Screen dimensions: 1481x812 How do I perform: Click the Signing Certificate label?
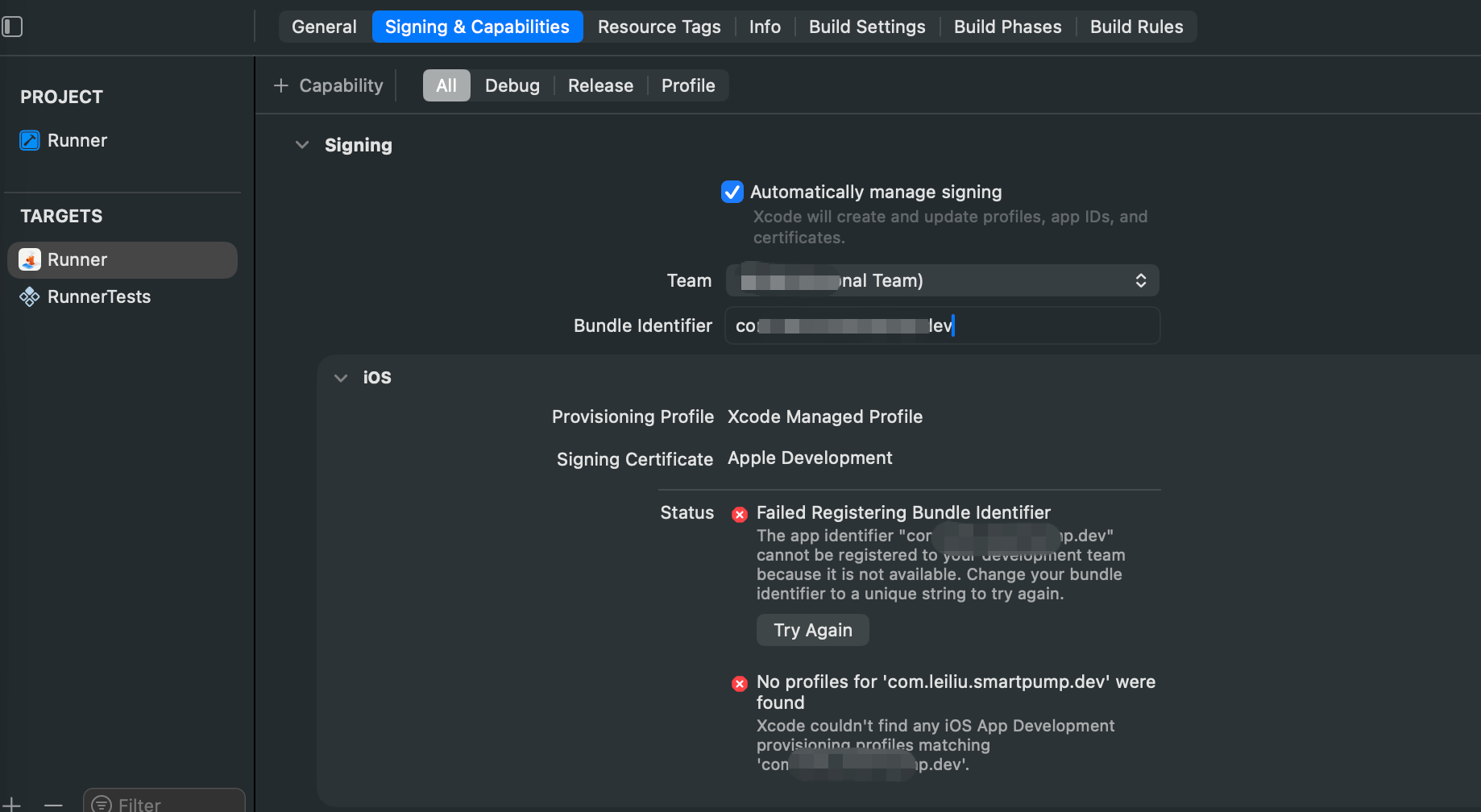click(x=635, y=459)
